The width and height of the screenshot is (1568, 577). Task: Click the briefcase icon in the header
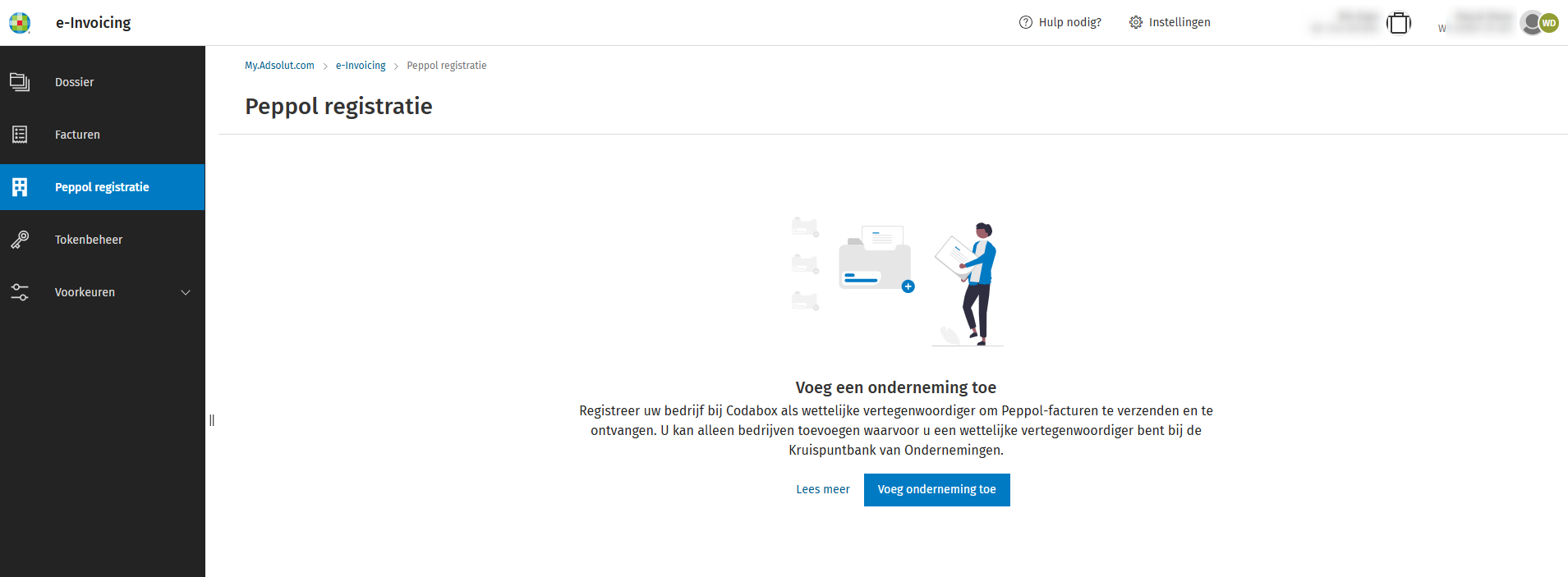(x=1398, y=23)
